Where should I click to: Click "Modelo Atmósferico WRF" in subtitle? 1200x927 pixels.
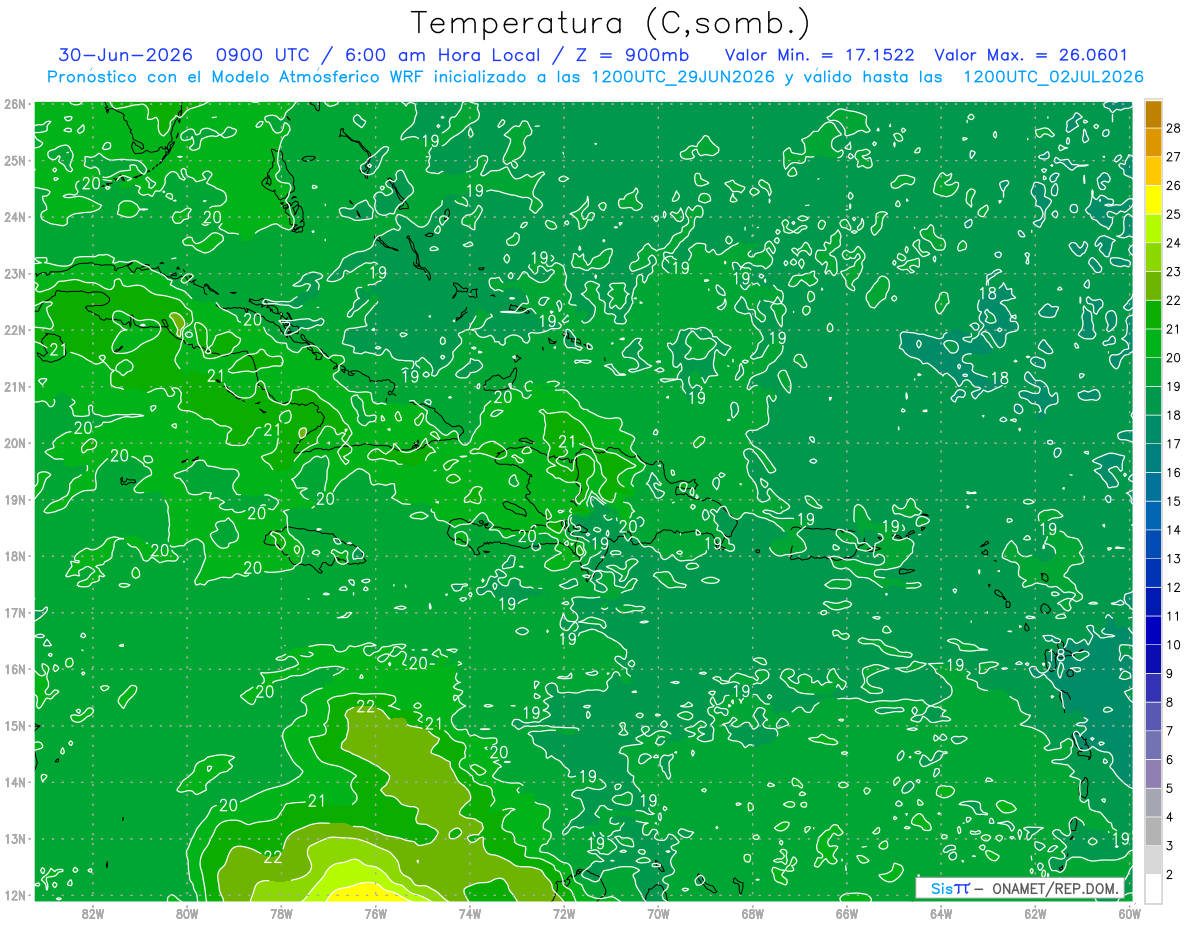313,77
